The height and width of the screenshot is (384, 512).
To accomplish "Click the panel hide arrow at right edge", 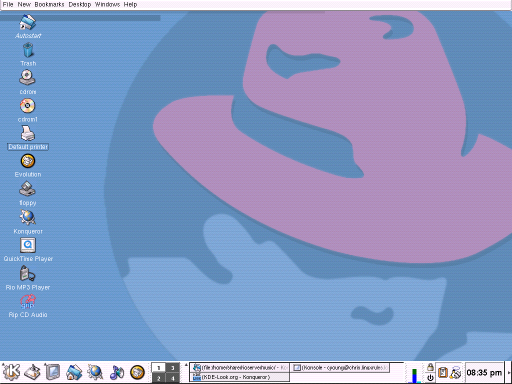I will 509,372.
